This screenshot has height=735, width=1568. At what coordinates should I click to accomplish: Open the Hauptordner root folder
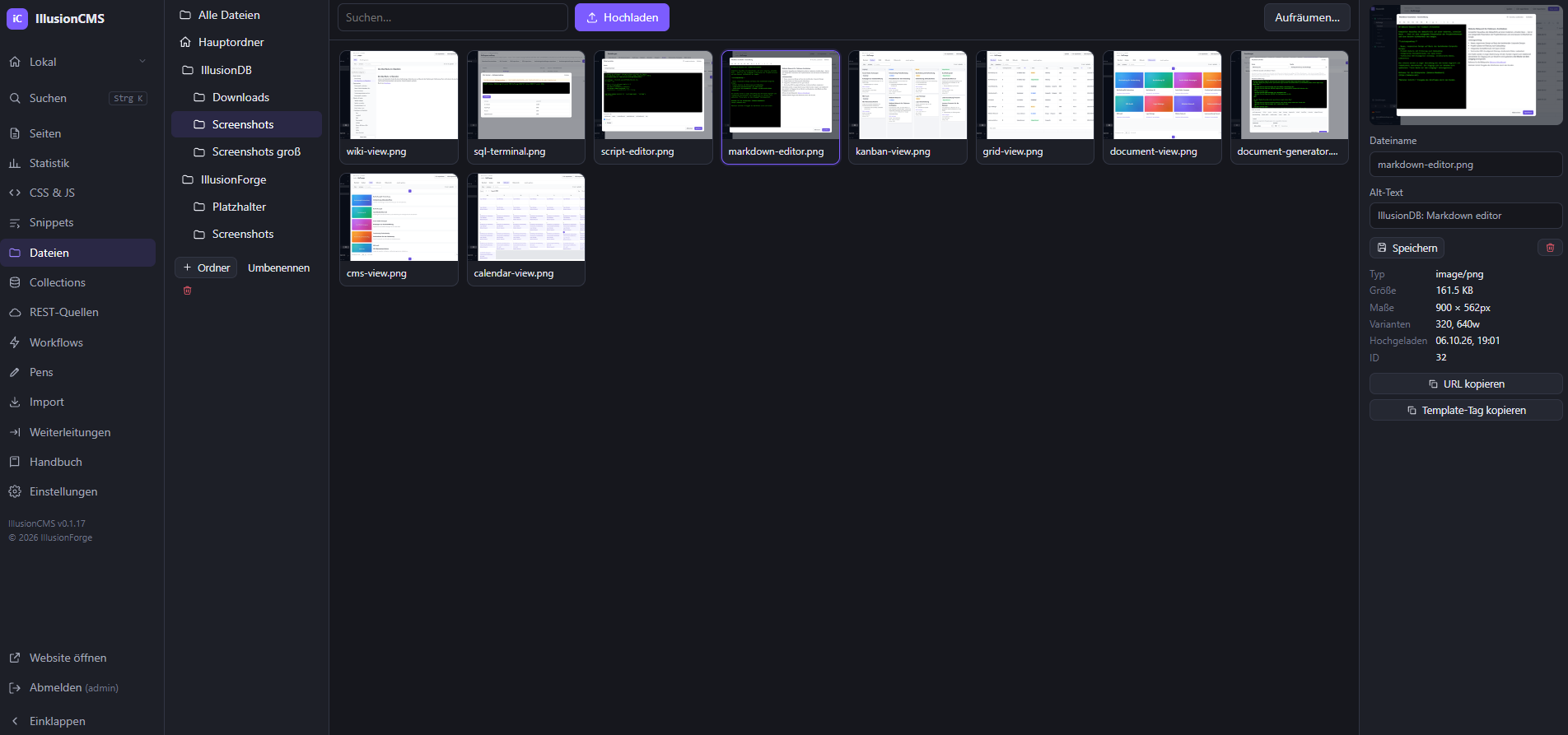(x=246, y=42)
